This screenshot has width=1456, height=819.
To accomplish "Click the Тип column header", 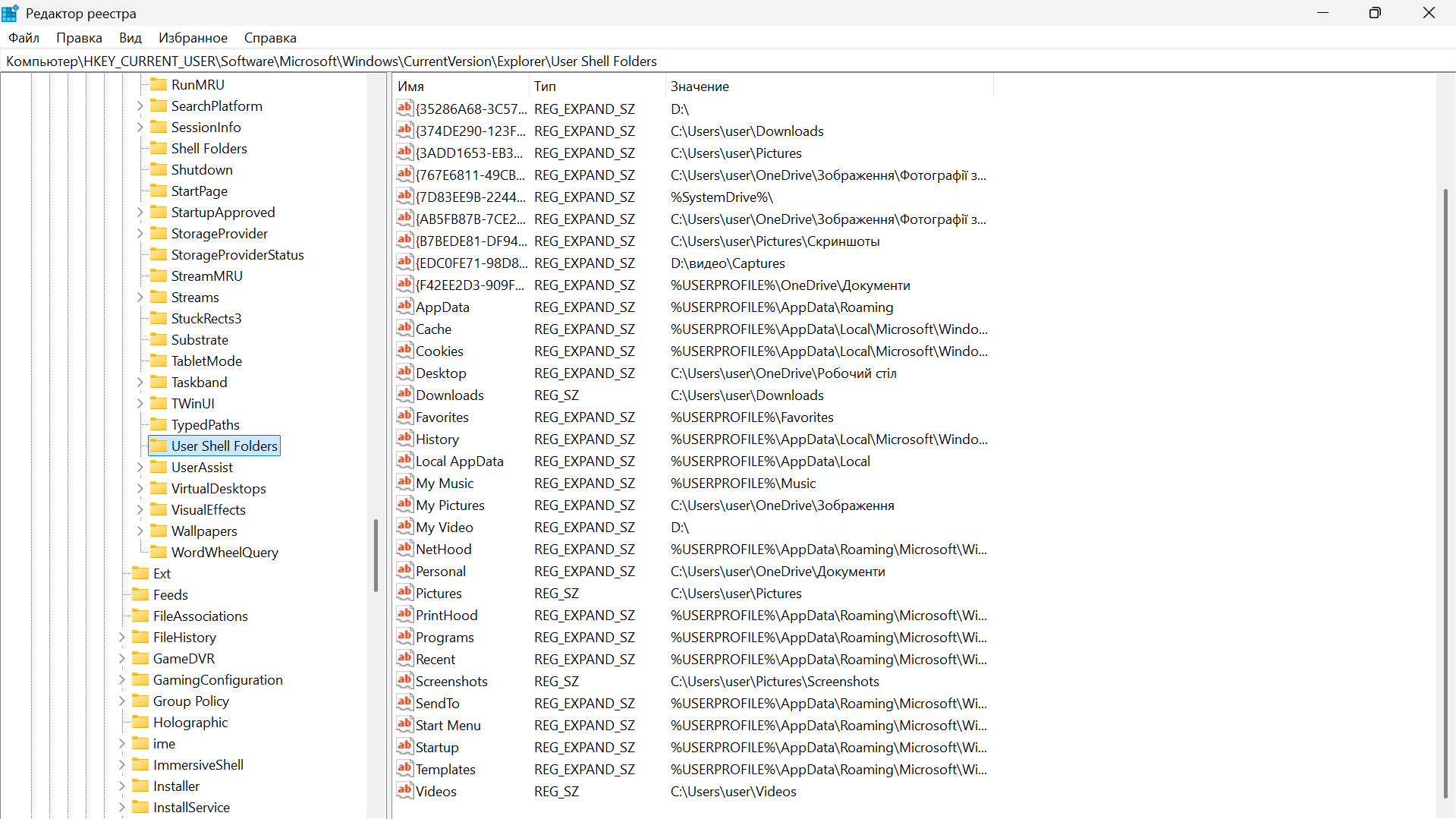I will click(x=597, y=87).
